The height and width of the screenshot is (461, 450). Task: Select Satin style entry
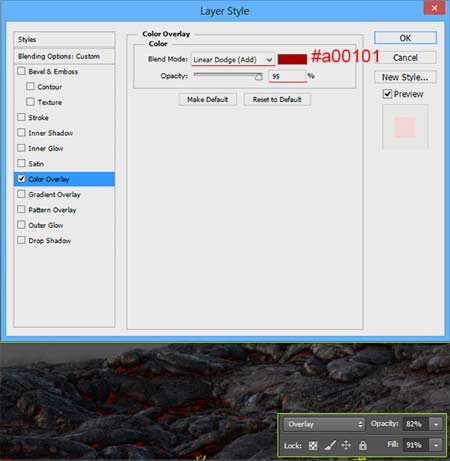point(36,163)
